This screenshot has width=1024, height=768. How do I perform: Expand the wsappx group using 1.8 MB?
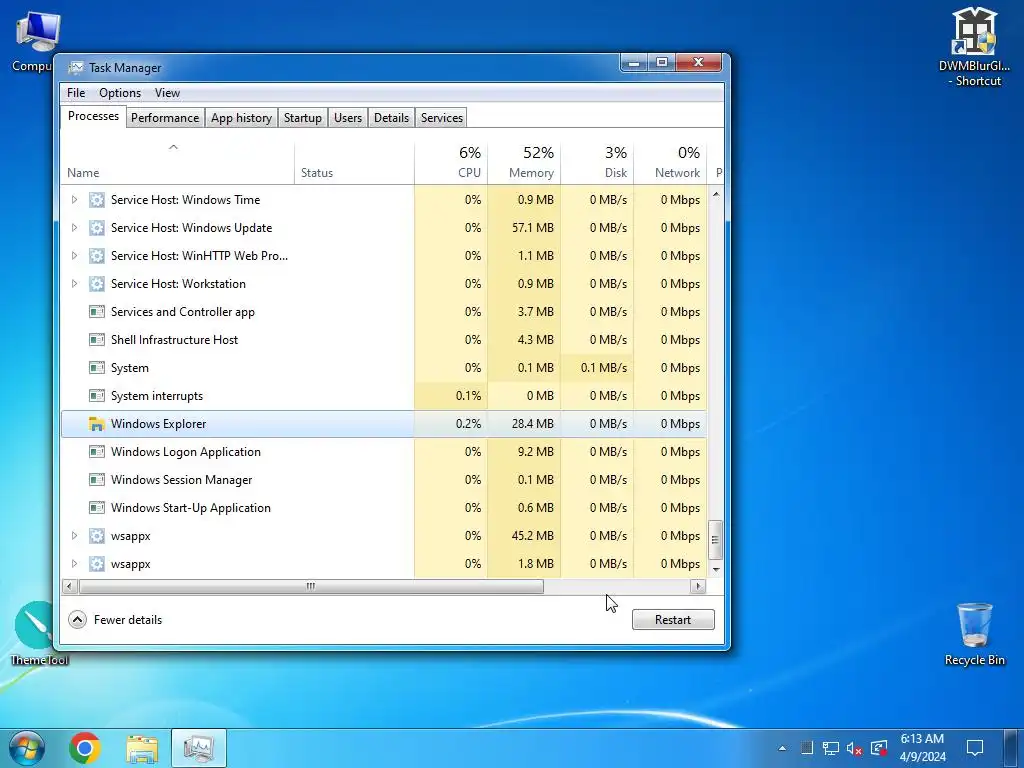point(74,564)
